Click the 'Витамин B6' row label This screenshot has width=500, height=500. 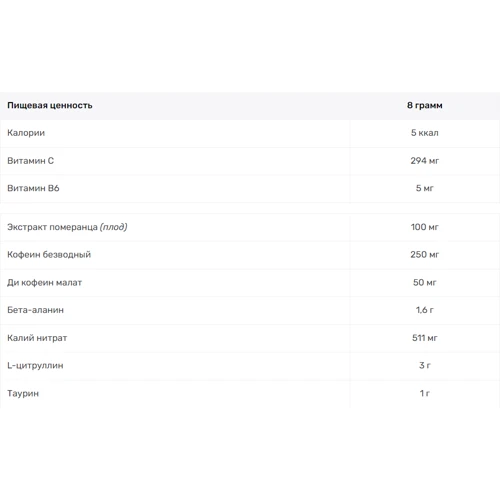pyautogui.click(x=33, y=188)
